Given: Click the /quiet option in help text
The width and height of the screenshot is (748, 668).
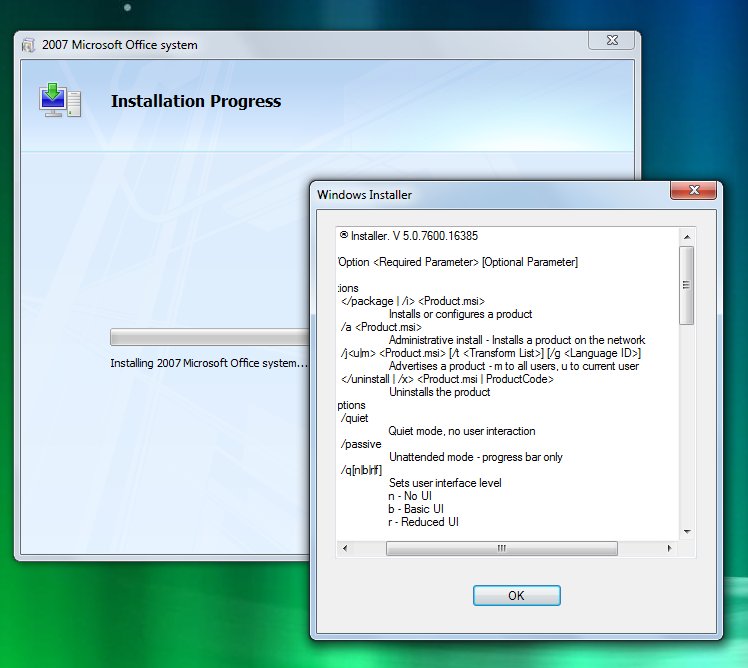Looking at the screenshot, I should (x=357, y=418).
